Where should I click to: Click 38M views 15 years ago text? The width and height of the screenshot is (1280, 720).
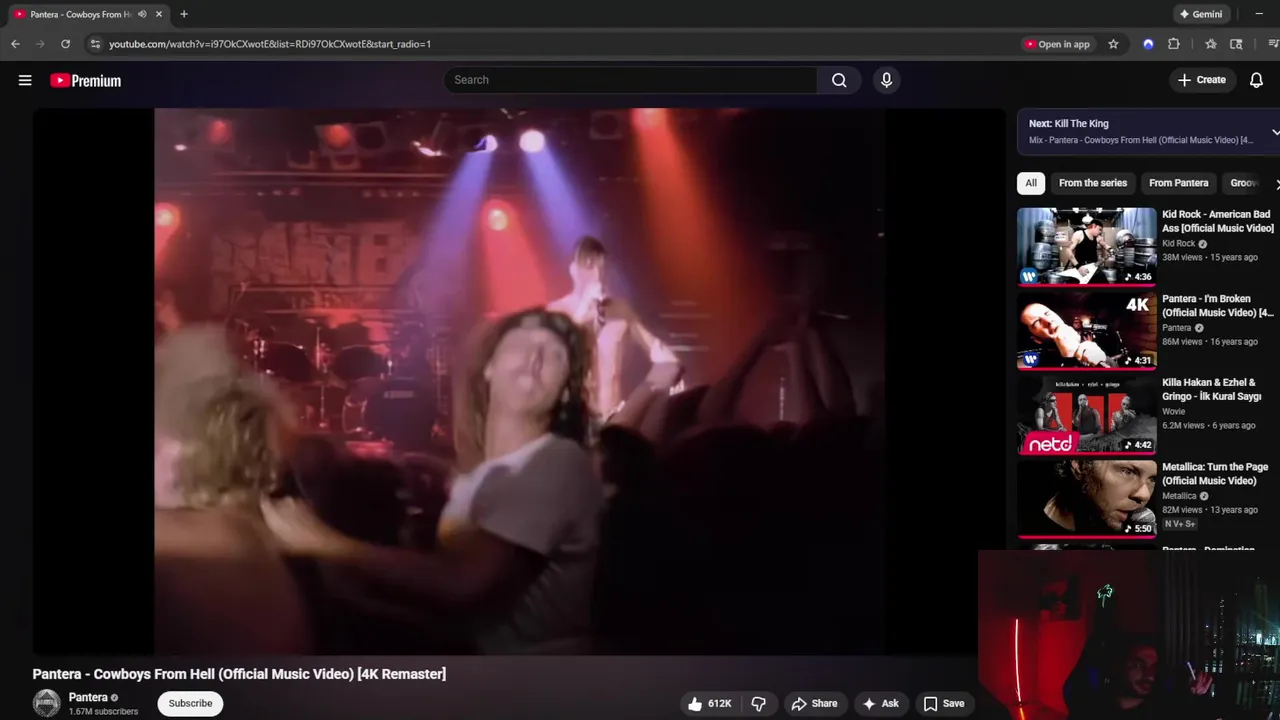(x=1210, y=257)
